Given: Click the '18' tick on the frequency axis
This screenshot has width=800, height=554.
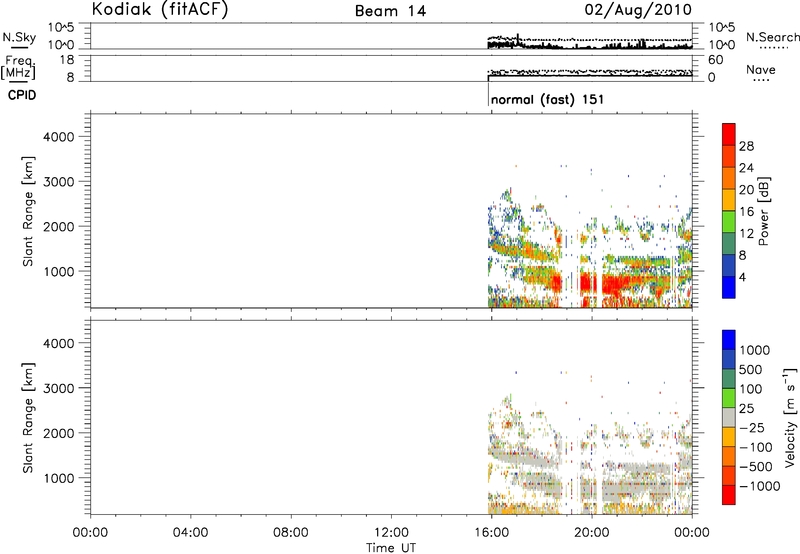Looking at the screenshot, I should click(67, 60).
